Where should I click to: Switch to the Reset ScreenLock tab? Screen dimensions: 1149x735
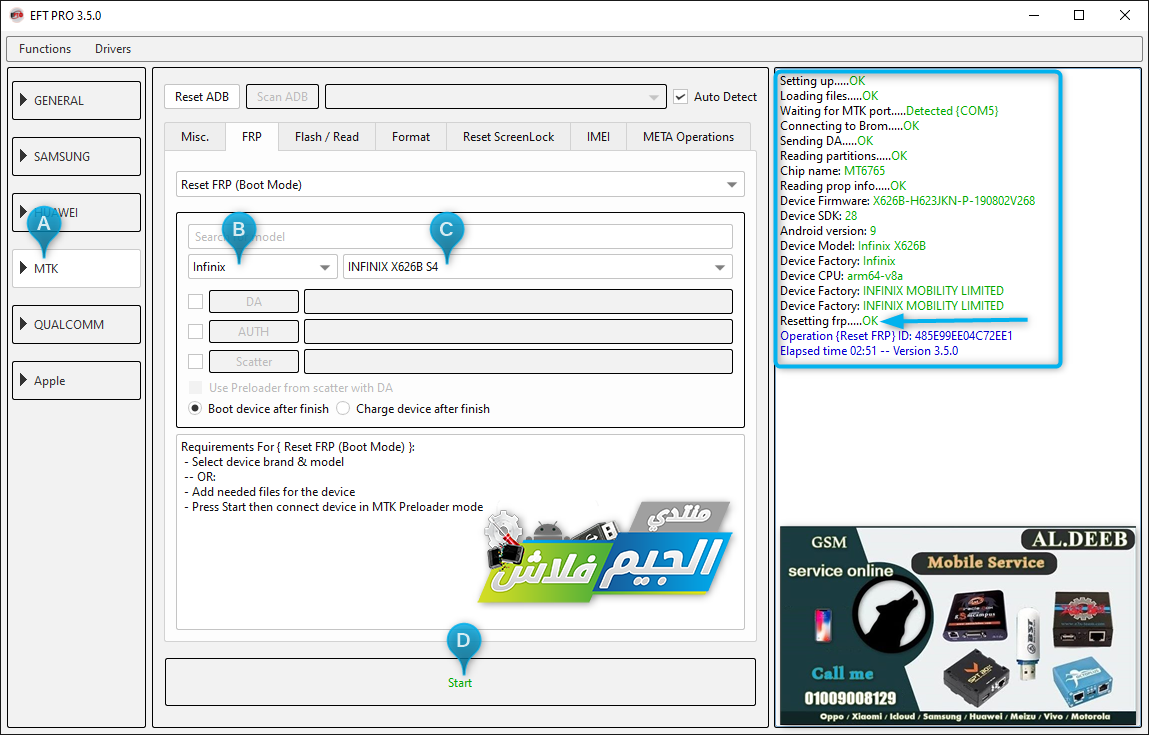click(x=508, y=137)
